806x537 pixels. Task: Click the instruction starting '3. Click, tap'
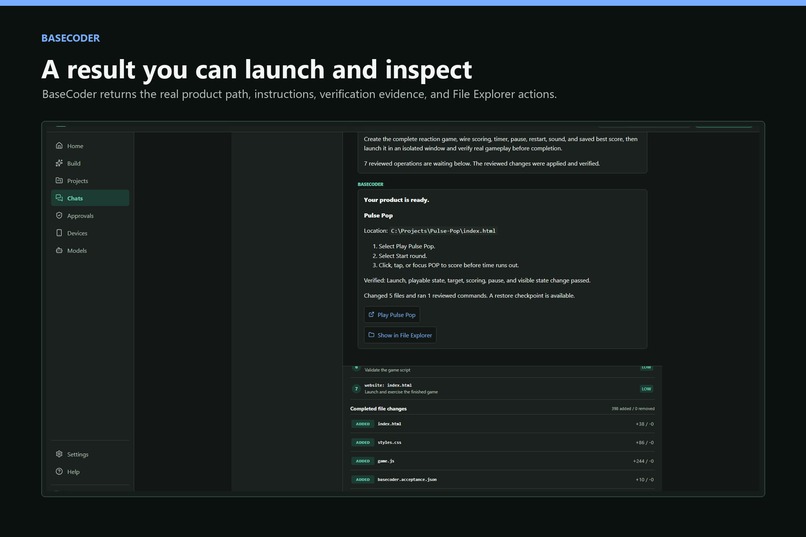(x=446, y=265)
